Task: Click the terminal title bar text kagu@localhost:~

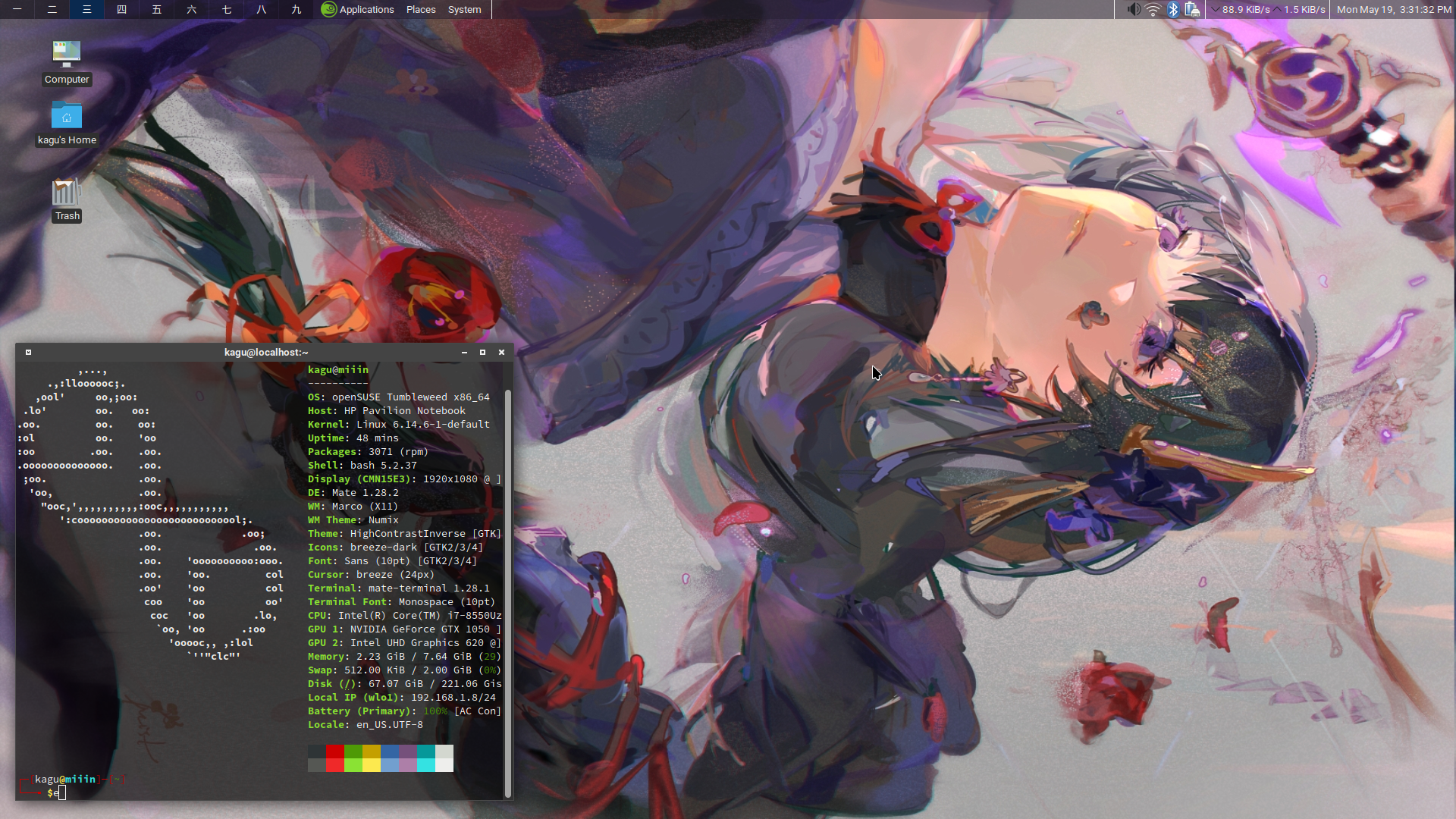Action: click(x=266, y=352)
